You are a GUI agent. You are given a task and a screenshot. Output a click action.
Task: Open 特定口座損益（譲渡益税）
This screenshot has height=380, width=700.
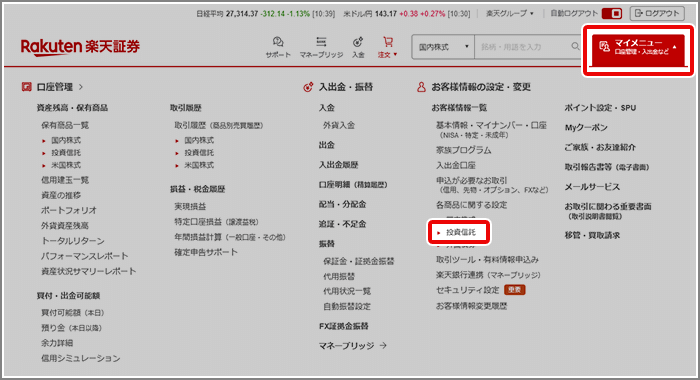coord(217,221)
